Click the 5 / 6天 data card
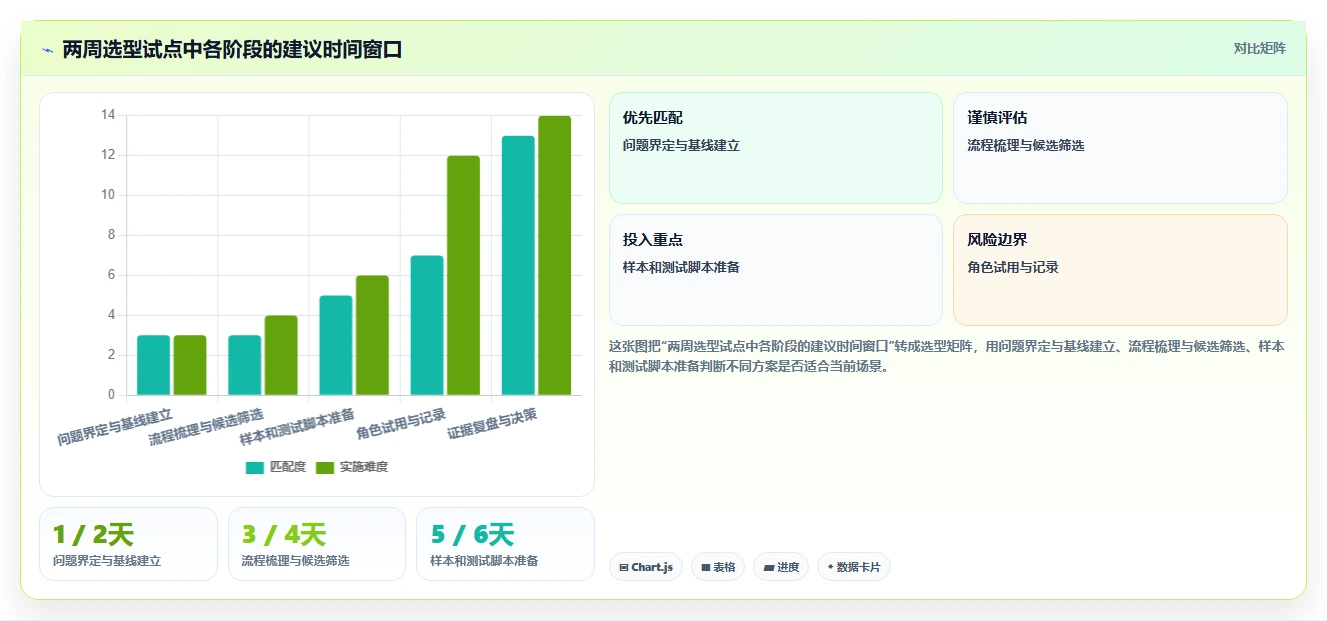This screenshot has width=1327, height=621. (505, 544)
